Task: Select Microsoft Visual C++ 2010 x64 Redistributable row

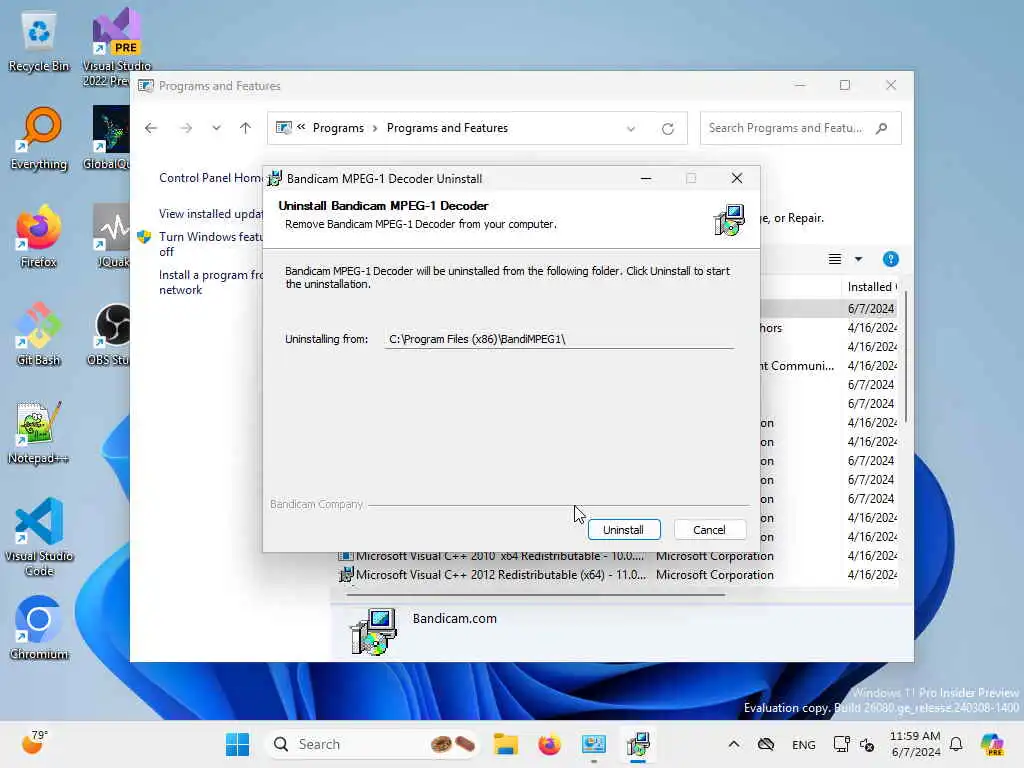Action: tap(617, 556)
